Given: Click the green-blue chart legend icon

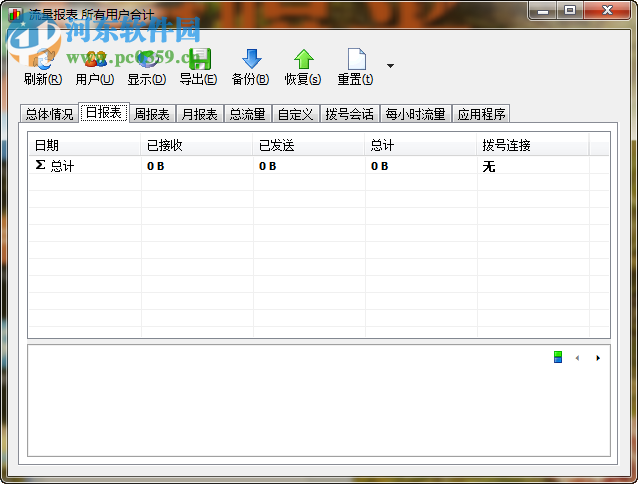Looking at the screenshot, I should [x=558, y=358].
